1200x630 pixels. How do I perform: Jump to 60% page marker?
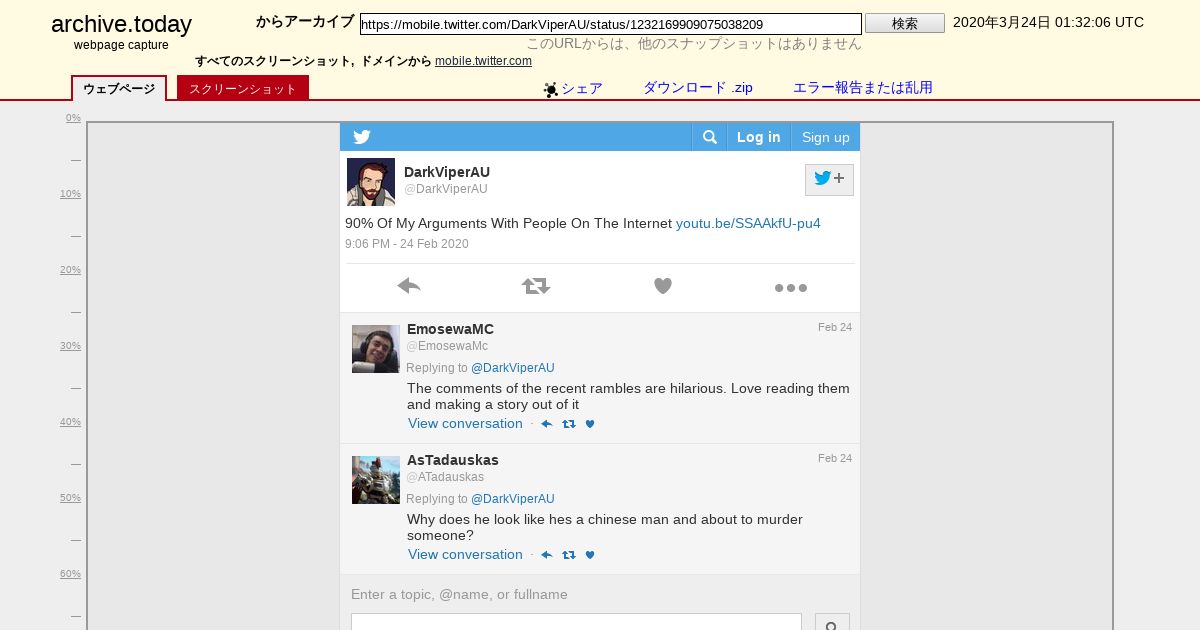click(x=70, y=574)
